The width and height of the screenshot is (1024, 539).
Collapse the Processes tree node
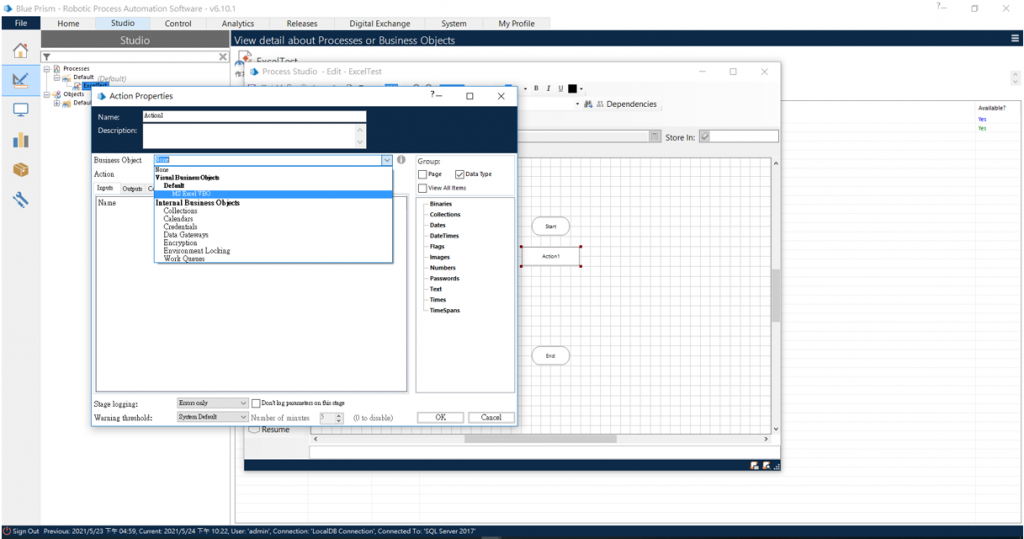[47, 69]
